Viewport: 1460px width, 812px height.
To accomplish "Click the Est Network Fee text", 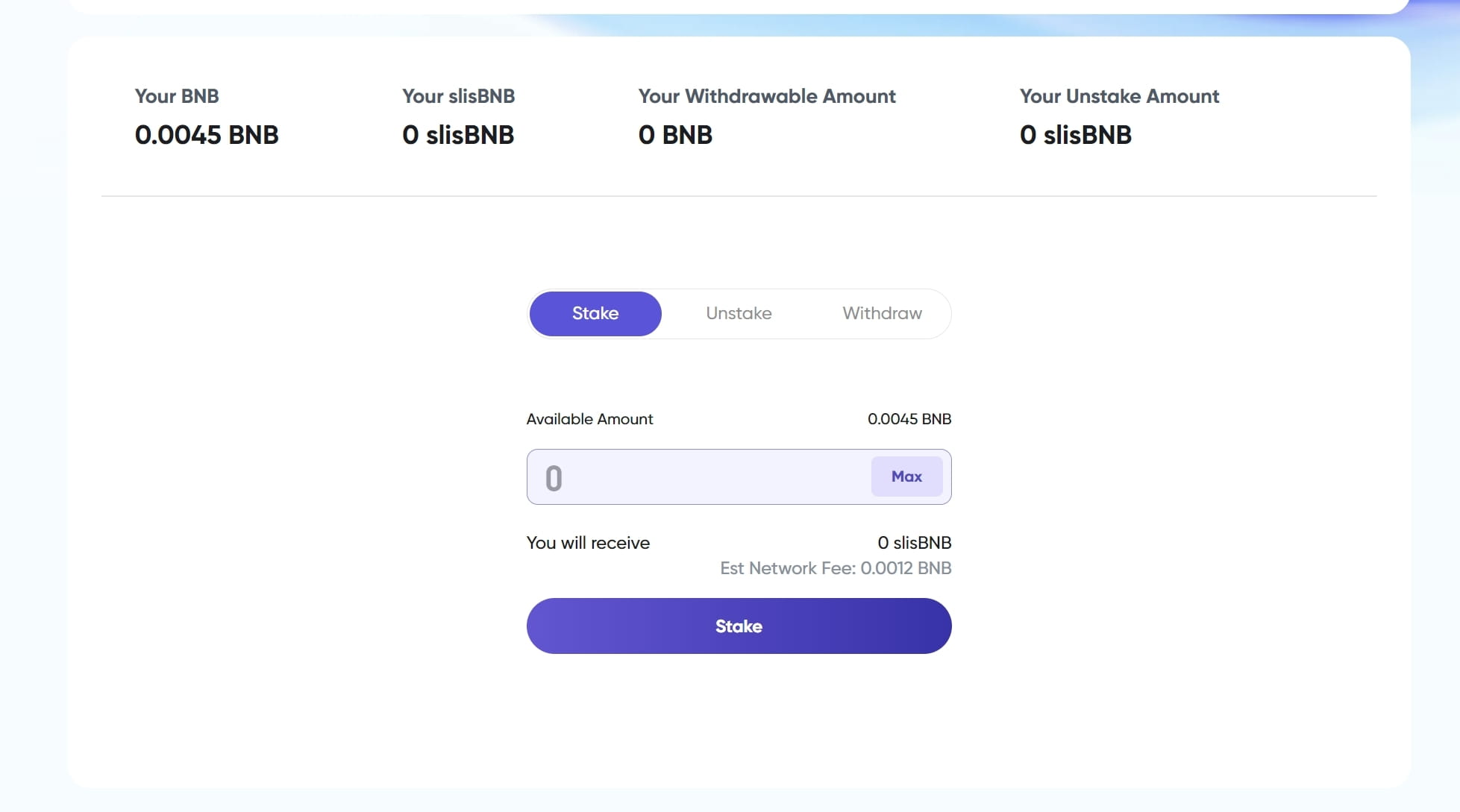I will [x=836, y=568].
